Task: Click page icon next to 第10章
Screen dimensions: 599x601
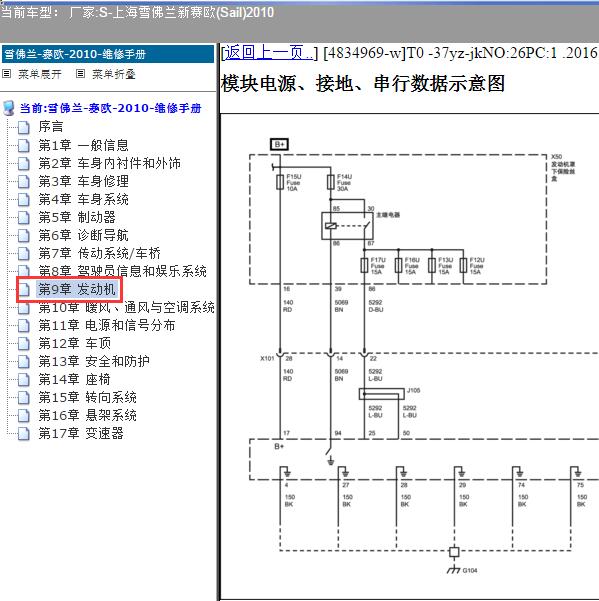Action: pyautogui.click(x=24, y=309)
